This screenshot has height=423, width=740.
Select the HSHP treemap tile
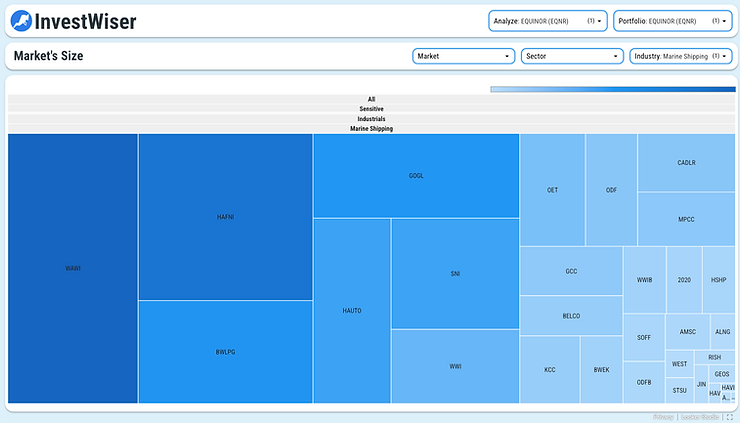point(719,280)
